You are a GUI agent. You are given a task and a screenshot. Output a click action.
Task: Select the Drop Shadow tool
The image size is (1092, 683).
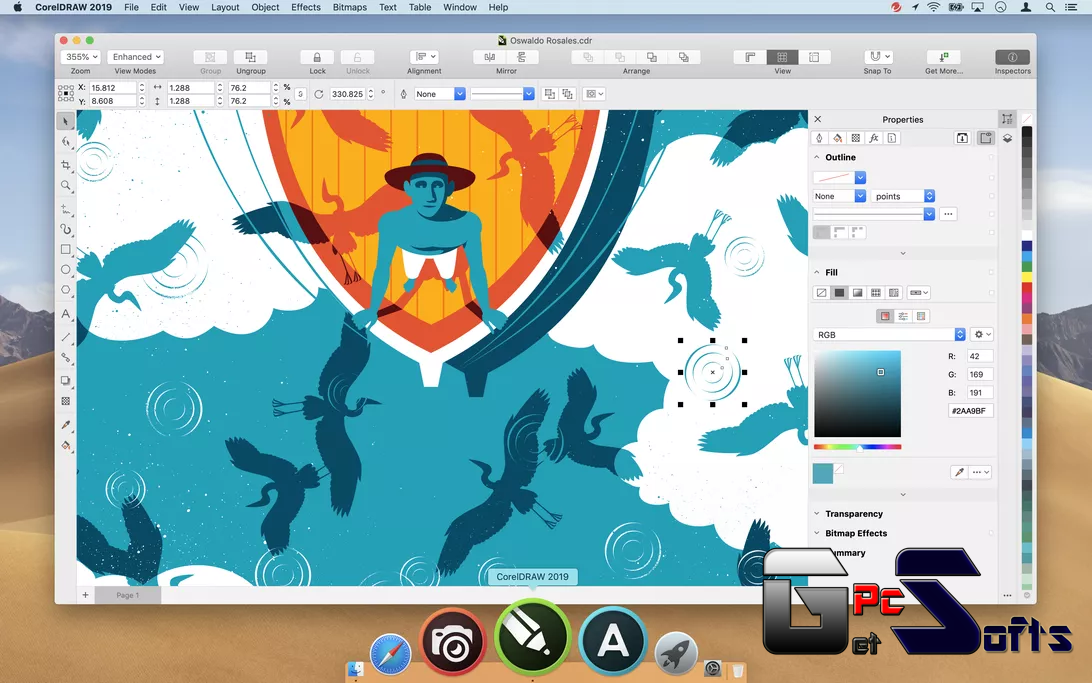[65, 381]
